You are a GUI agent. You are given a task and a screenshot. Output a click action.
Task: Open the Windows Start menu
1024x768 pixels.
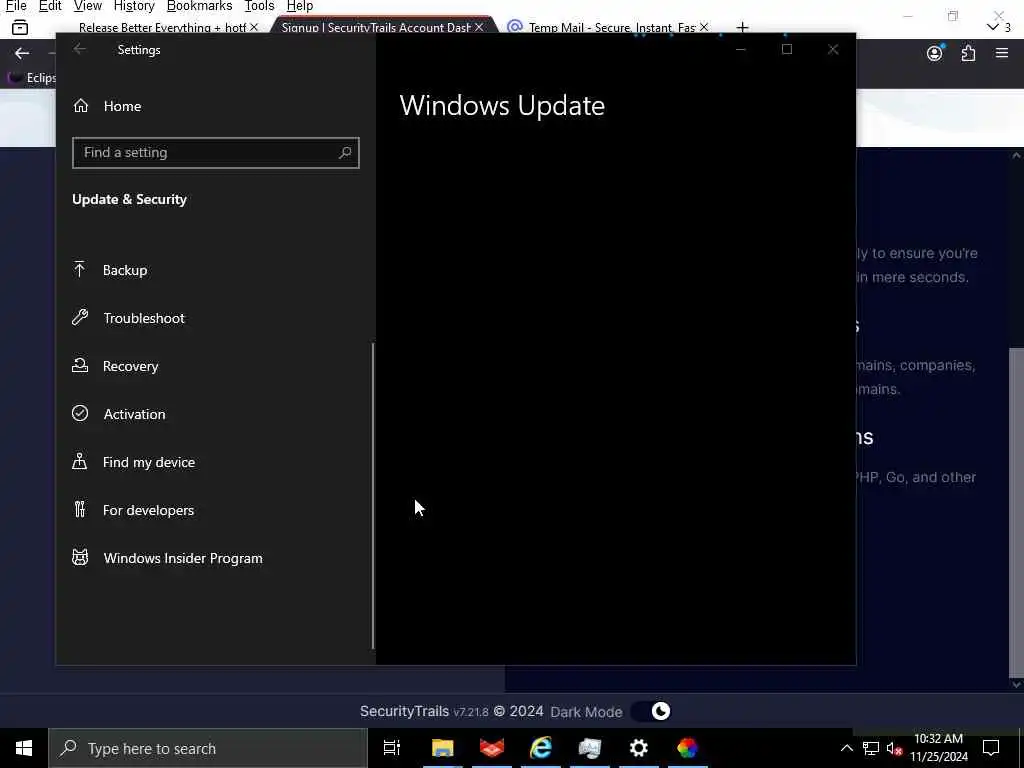click(x=24, y=748)
